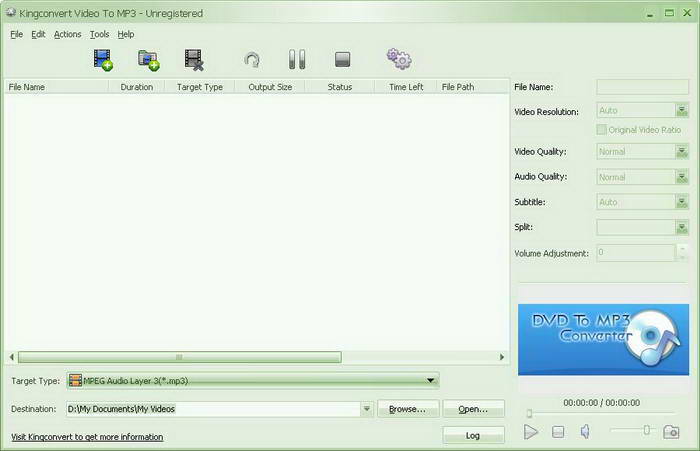Open Video Quality dropdown
700x451 pixels.
click(x=682, y=152)
